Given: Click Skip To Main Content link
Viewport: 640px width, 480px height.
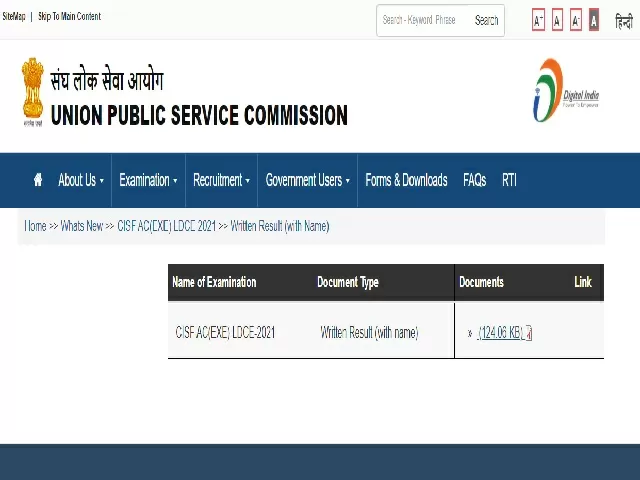Looking at the screenshot, I should [69, 16].
